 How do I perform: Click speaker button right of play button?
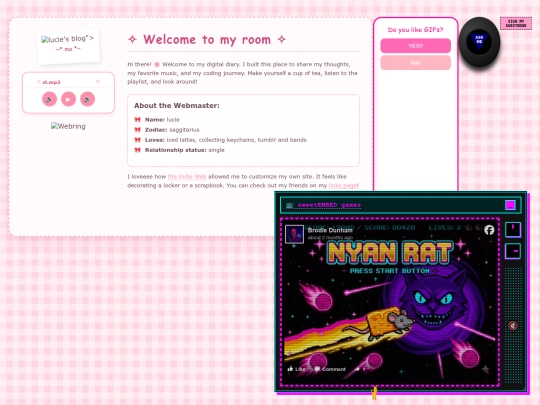[87, 99]
